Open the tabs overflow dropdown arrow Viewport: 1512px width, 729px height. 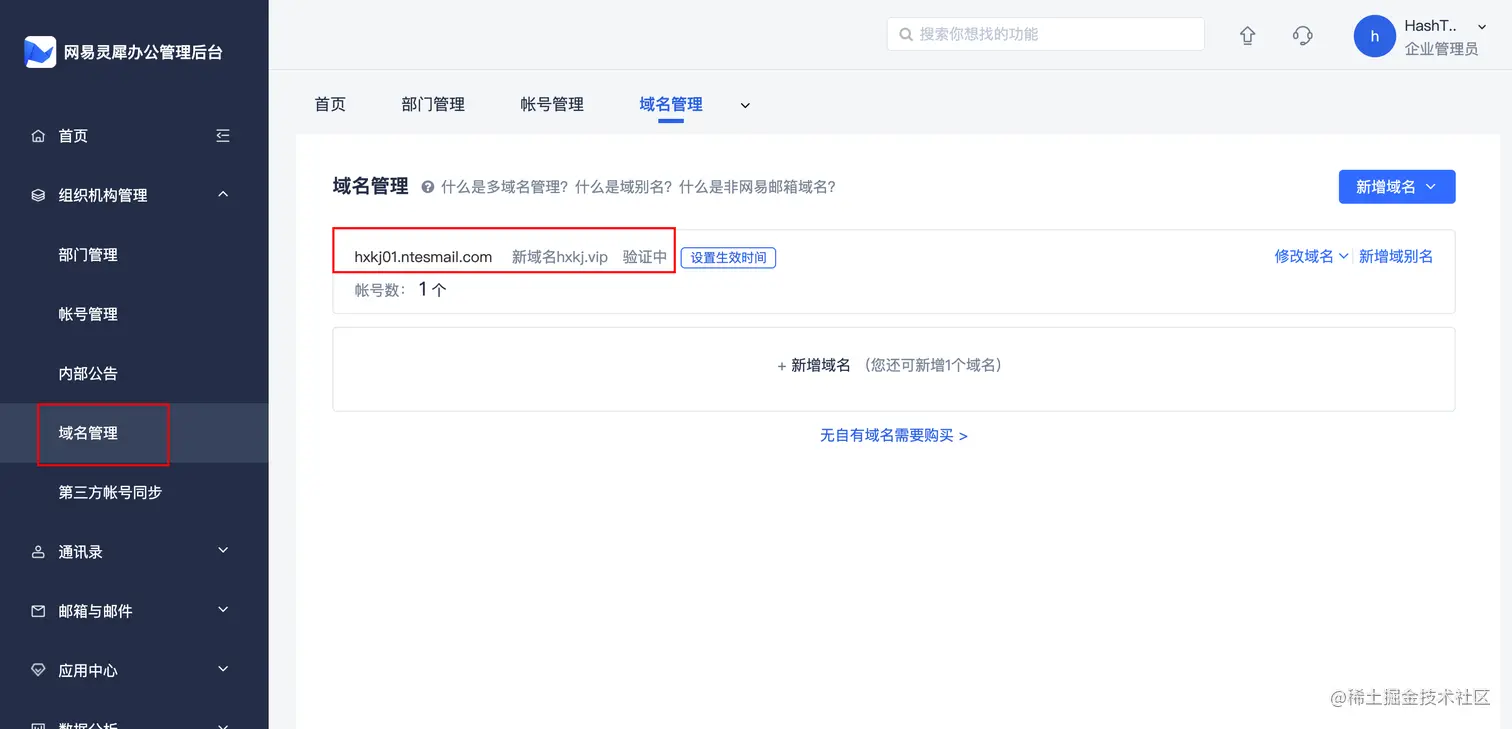click(x=745, y=105)
